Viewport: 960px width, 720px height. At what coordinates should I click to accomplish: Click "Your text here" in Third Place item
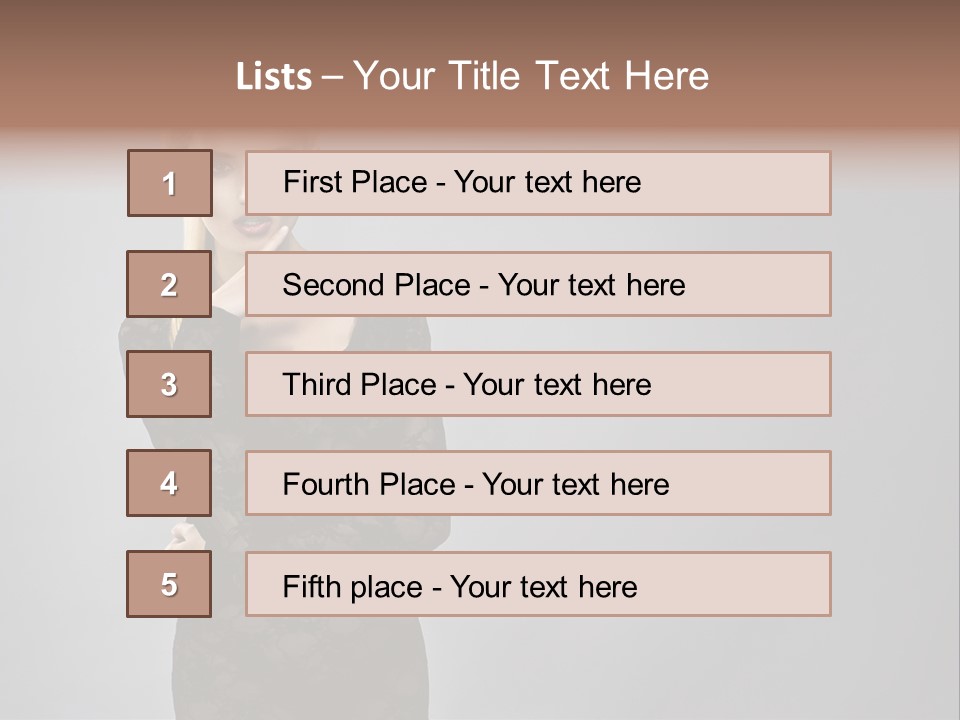558,385
